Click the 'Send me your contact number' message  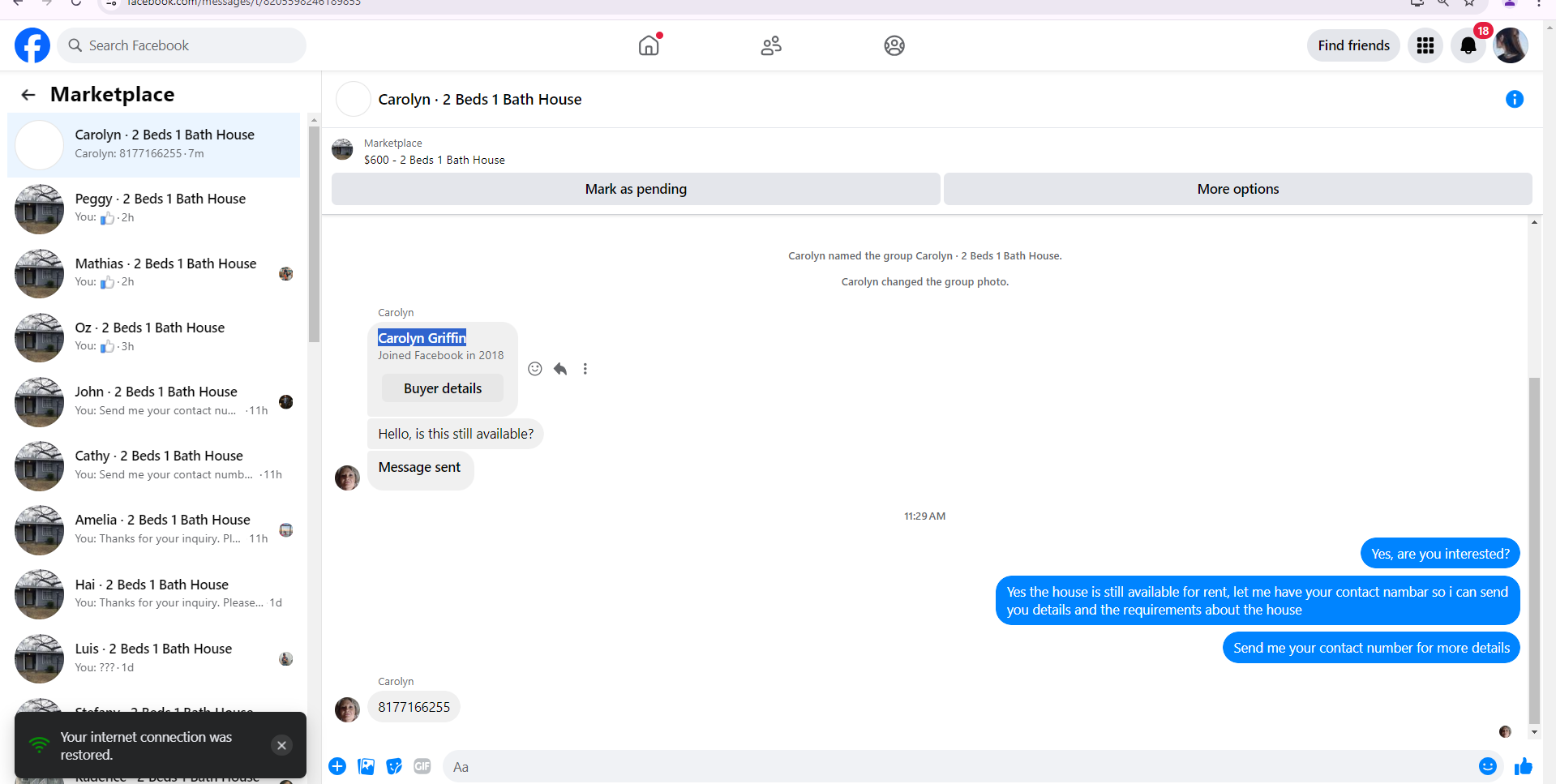click(x=1371, y=648)
